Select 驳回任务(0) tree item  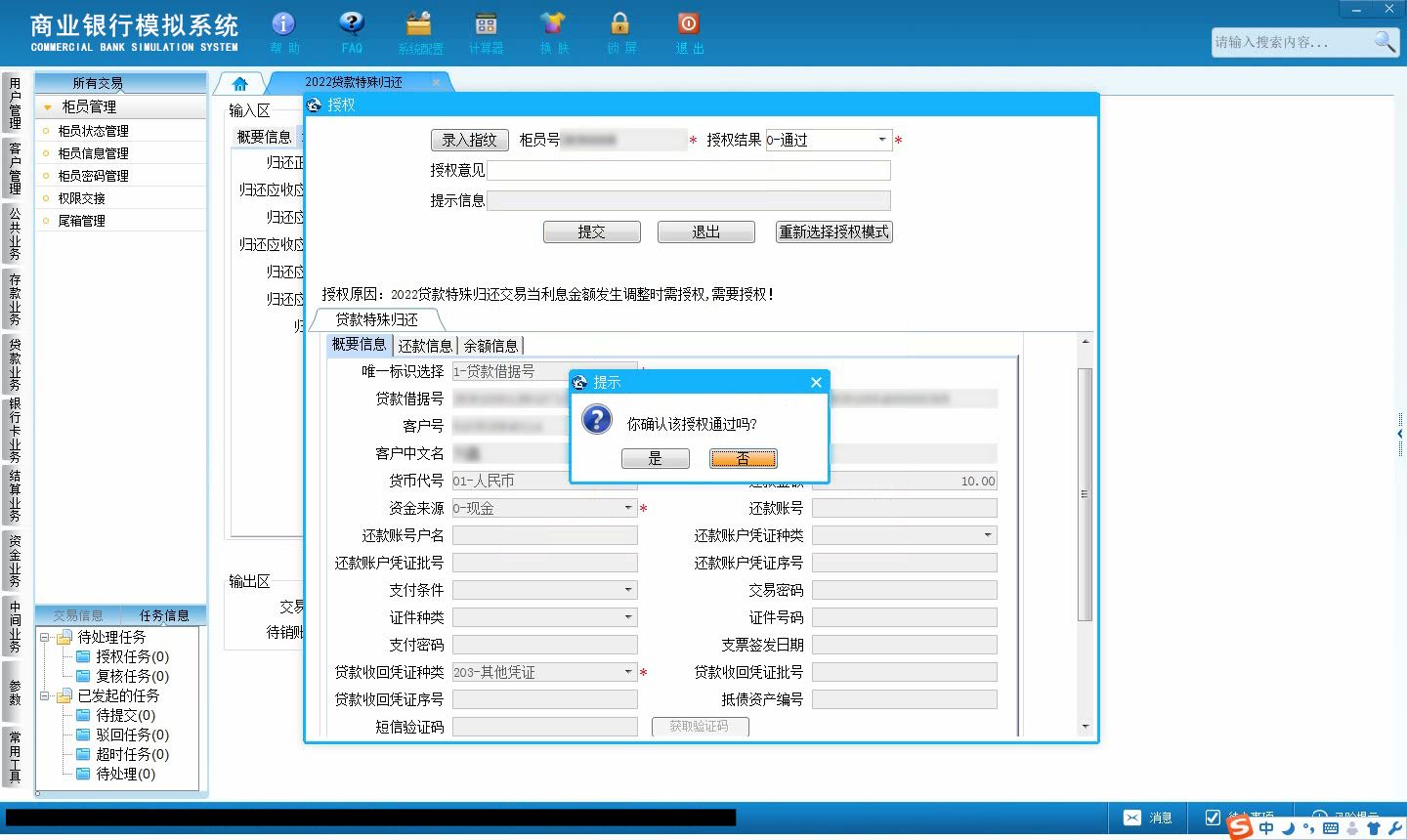(x=132, y=735)
